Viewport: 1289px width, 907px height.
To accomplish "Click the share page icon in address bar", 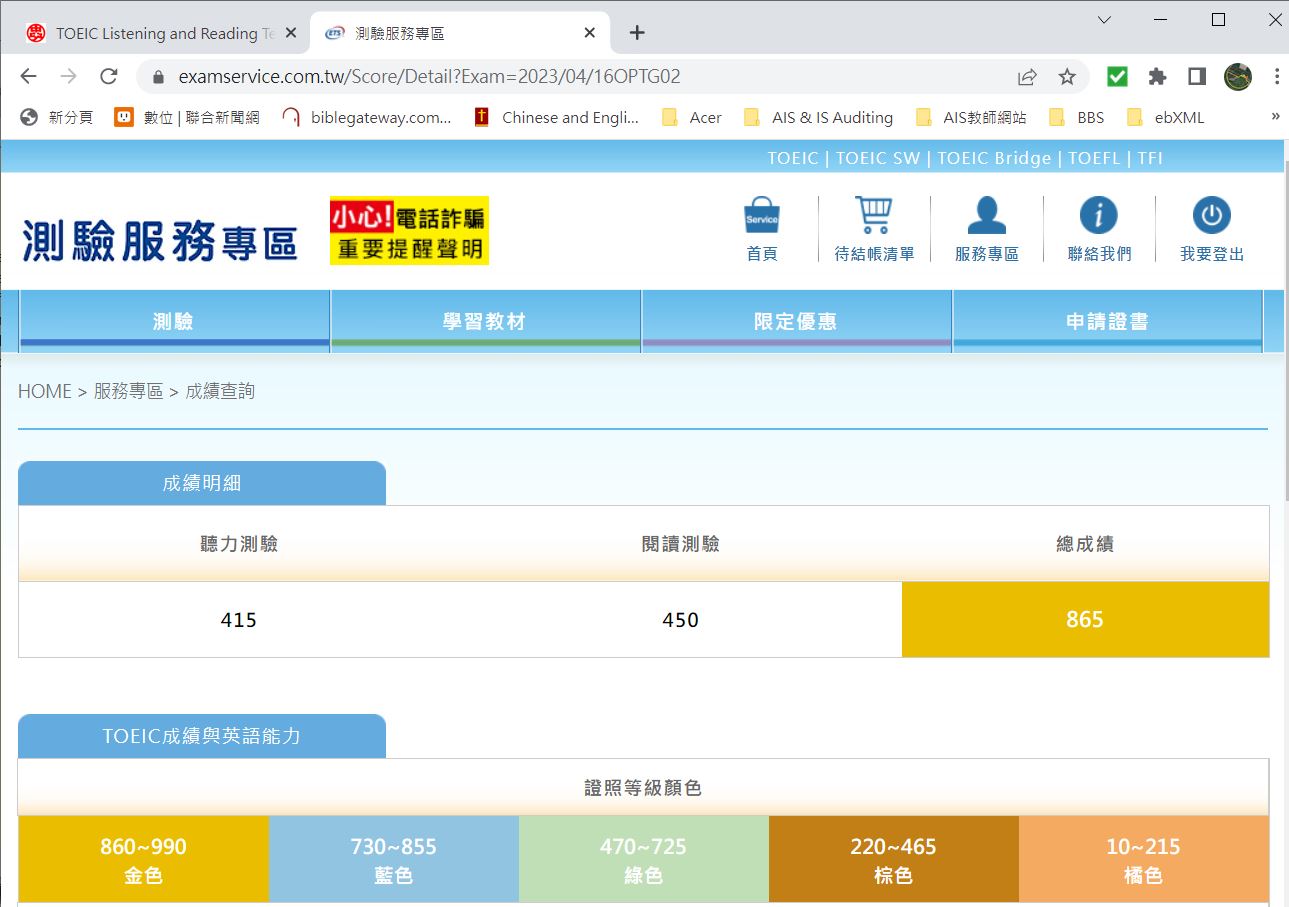I will click(1027, 77).
